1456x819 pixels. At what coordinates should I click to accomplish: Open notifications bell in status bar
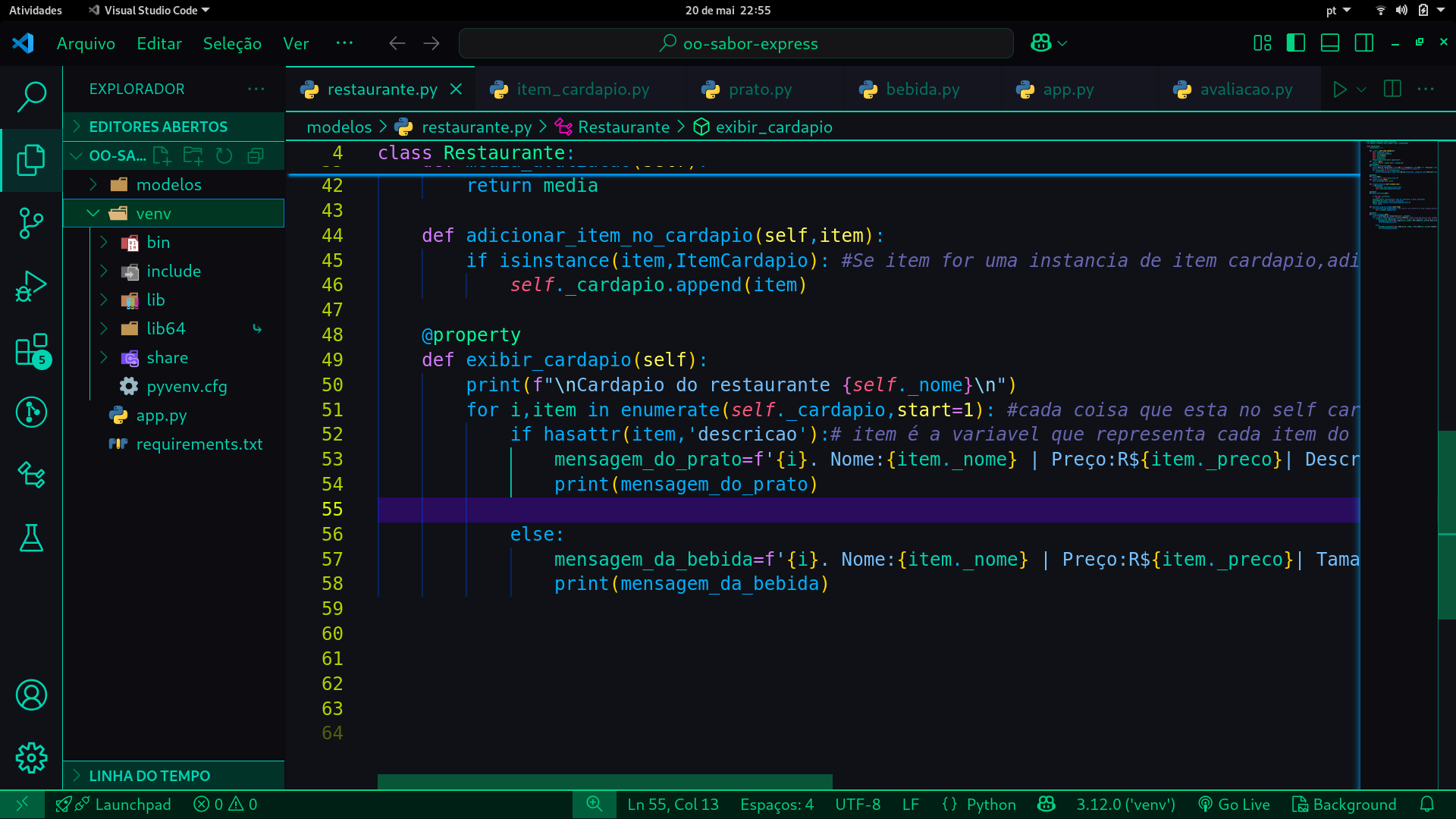(x=1427, y=804)
